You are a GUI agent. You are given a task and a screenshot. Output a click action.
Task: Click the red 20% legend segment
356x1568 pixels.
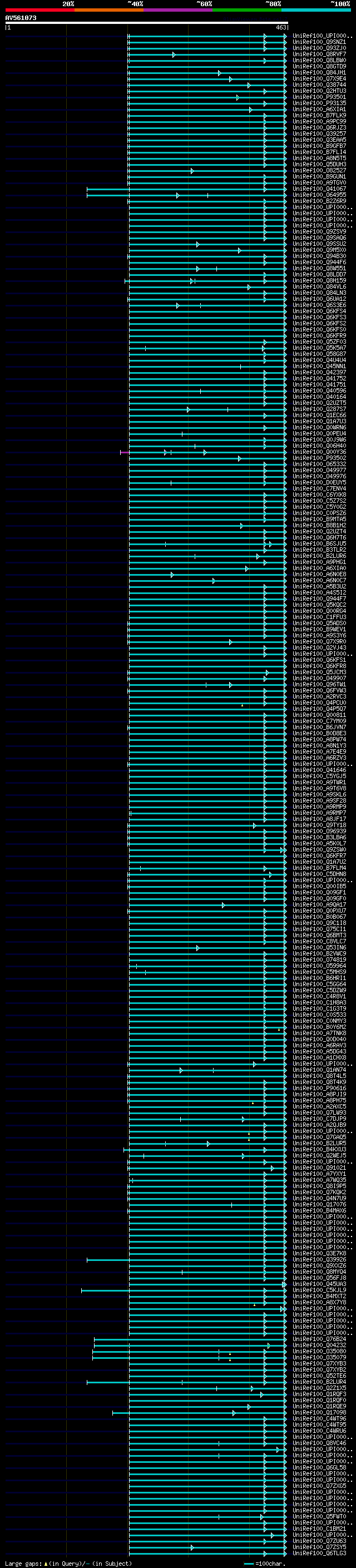click(x=39, y=10)
